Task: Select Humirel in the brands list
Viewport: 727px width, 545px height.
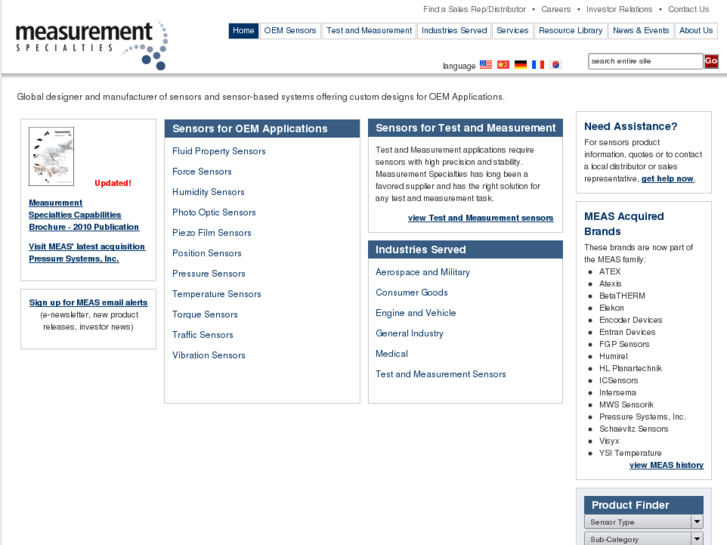Action: coord(613,356)
